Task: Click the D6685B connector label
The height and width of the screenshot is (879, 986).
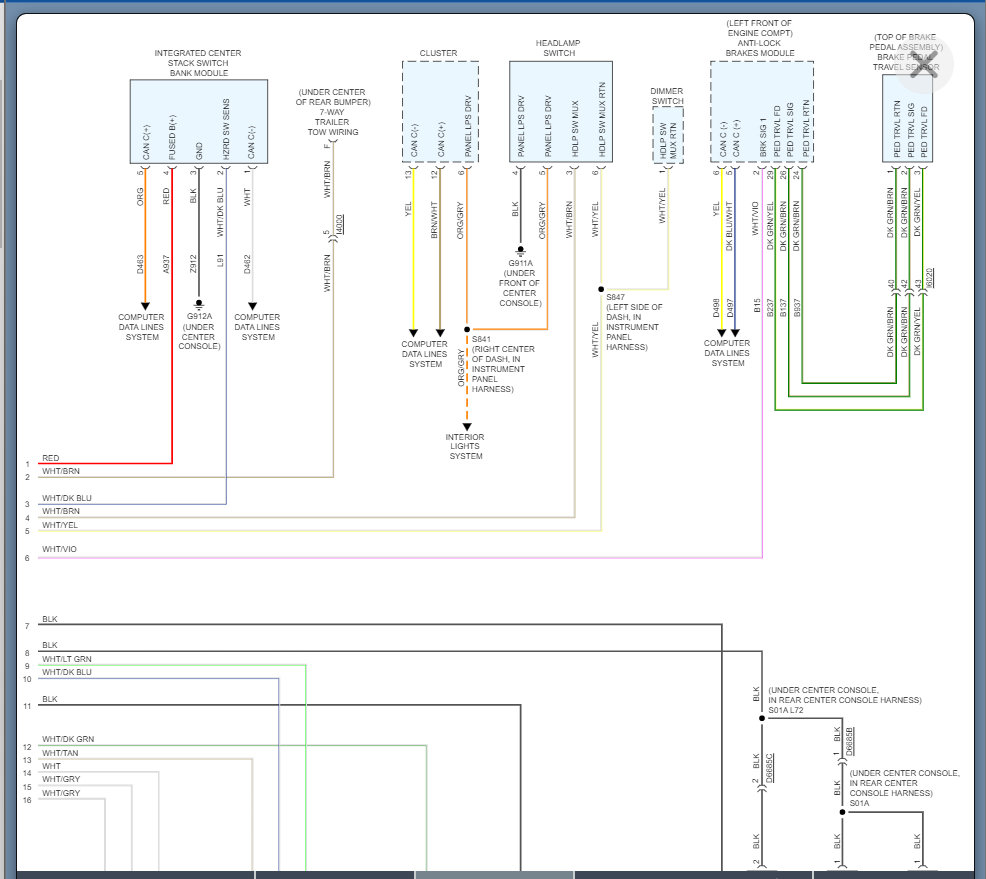Action: 850,741
